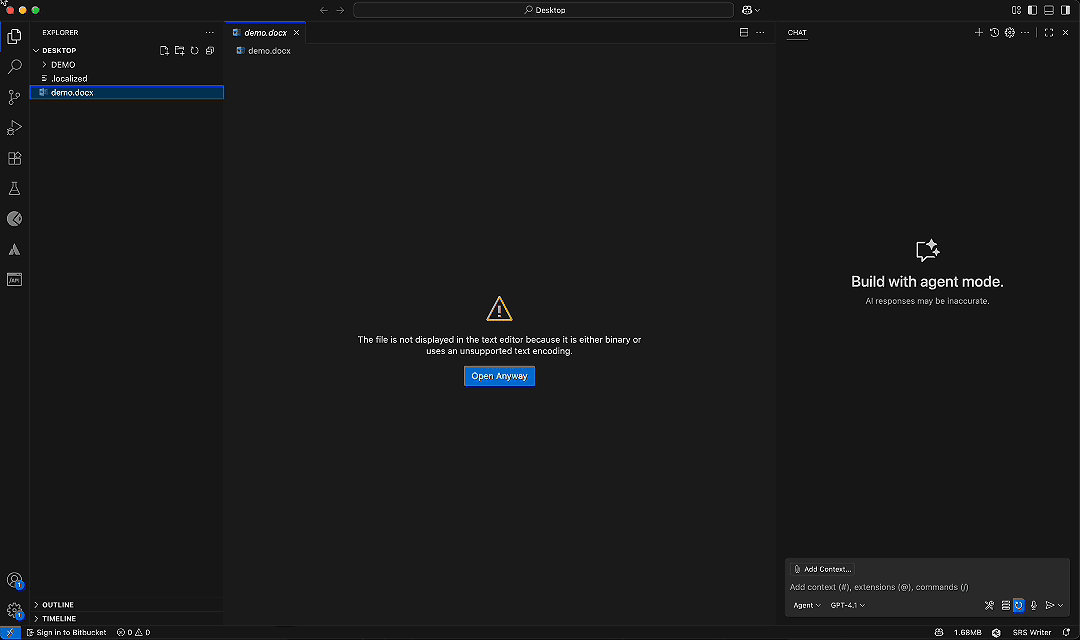1080x640 pixels.
Task: Select the CHAT panel tab
Action: click(797, 32)
